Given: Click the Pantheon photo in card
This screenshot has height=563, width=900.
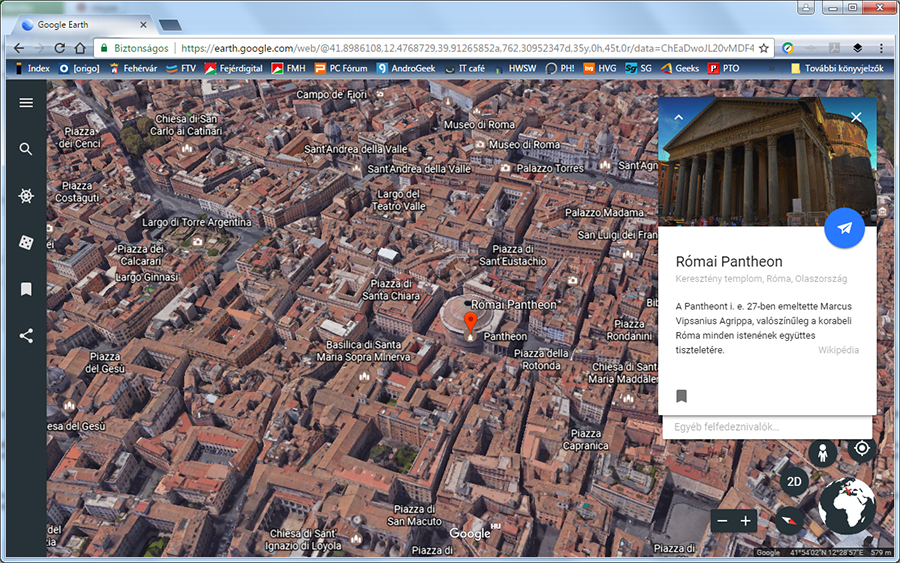Looking at the screenshot, I should 767,161.
